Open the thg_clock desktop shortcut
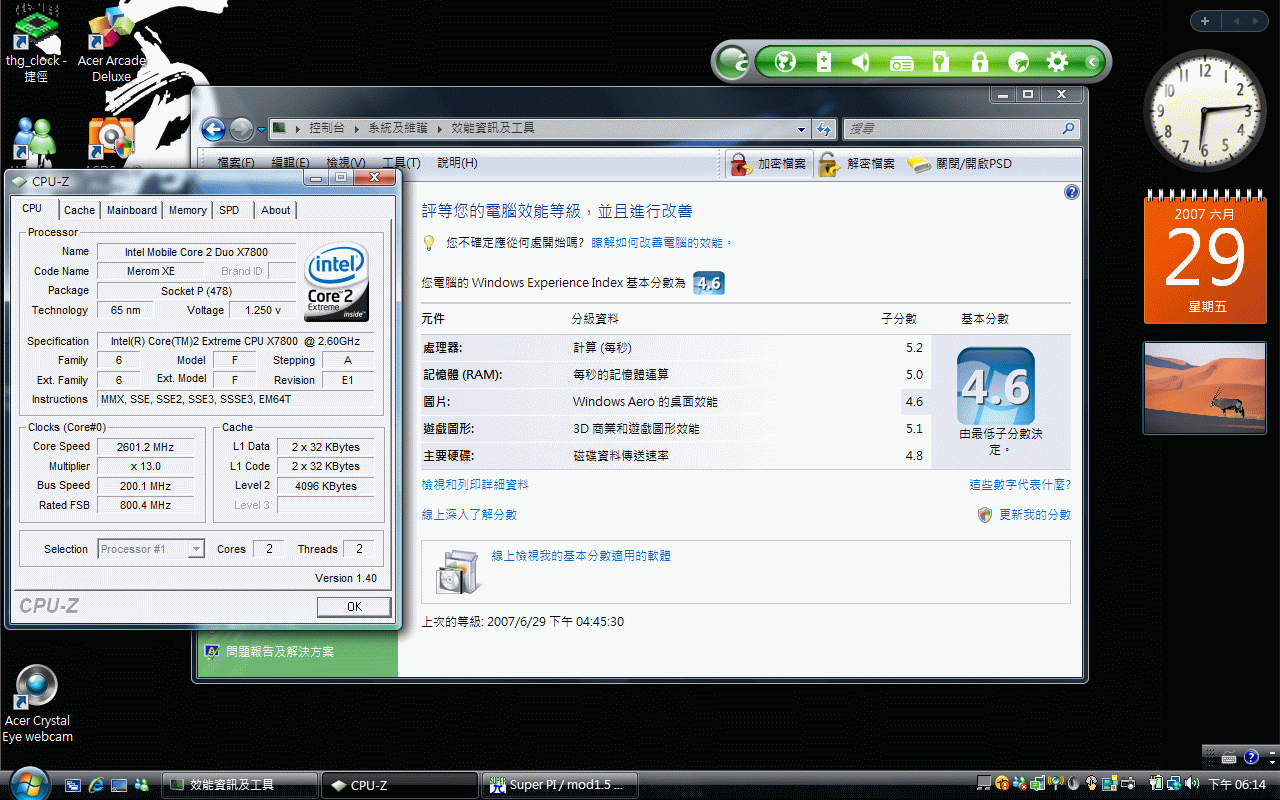The image size is (1280, 800). point(35,43)
